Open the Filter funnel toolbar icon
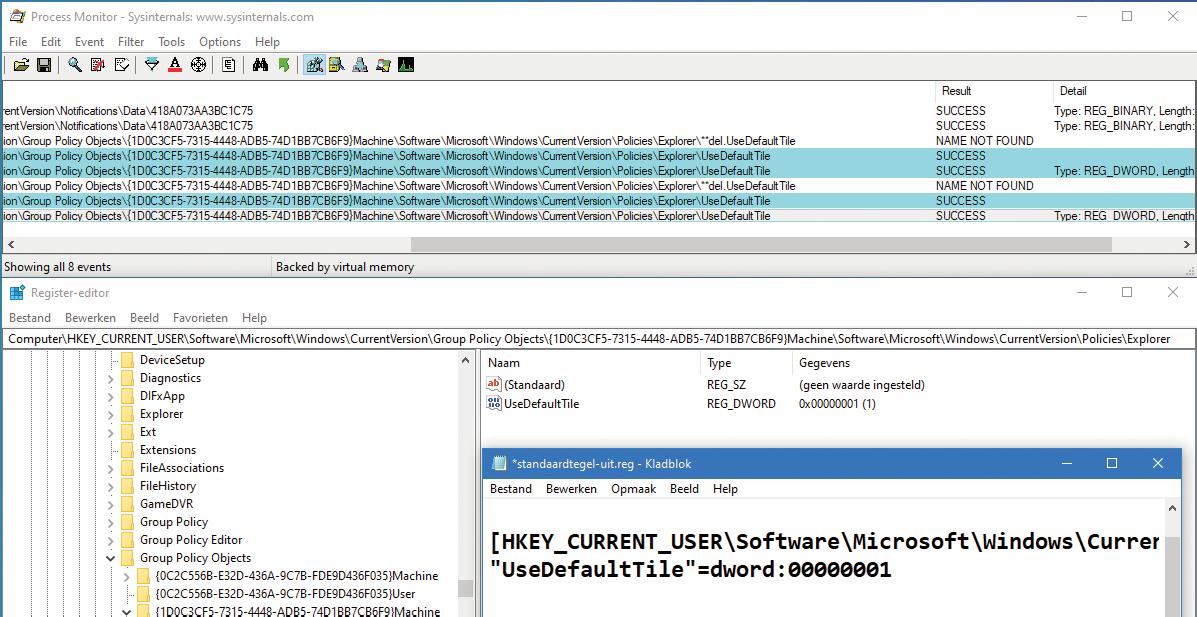This screenshot has height=617, width=1197. pyautogui.click(x=152, y=66)
